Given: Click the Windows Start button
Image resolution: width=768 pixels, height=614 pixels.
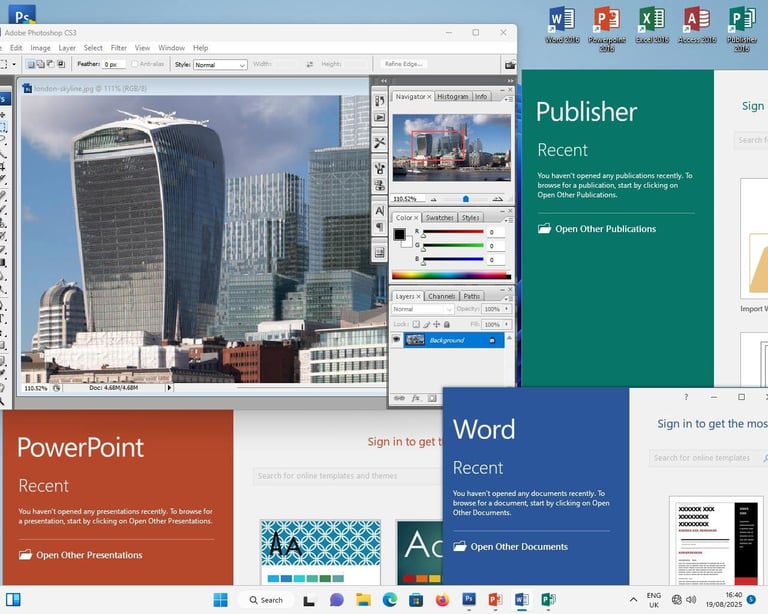Looking at the screenshot, I should coord(220,599).
